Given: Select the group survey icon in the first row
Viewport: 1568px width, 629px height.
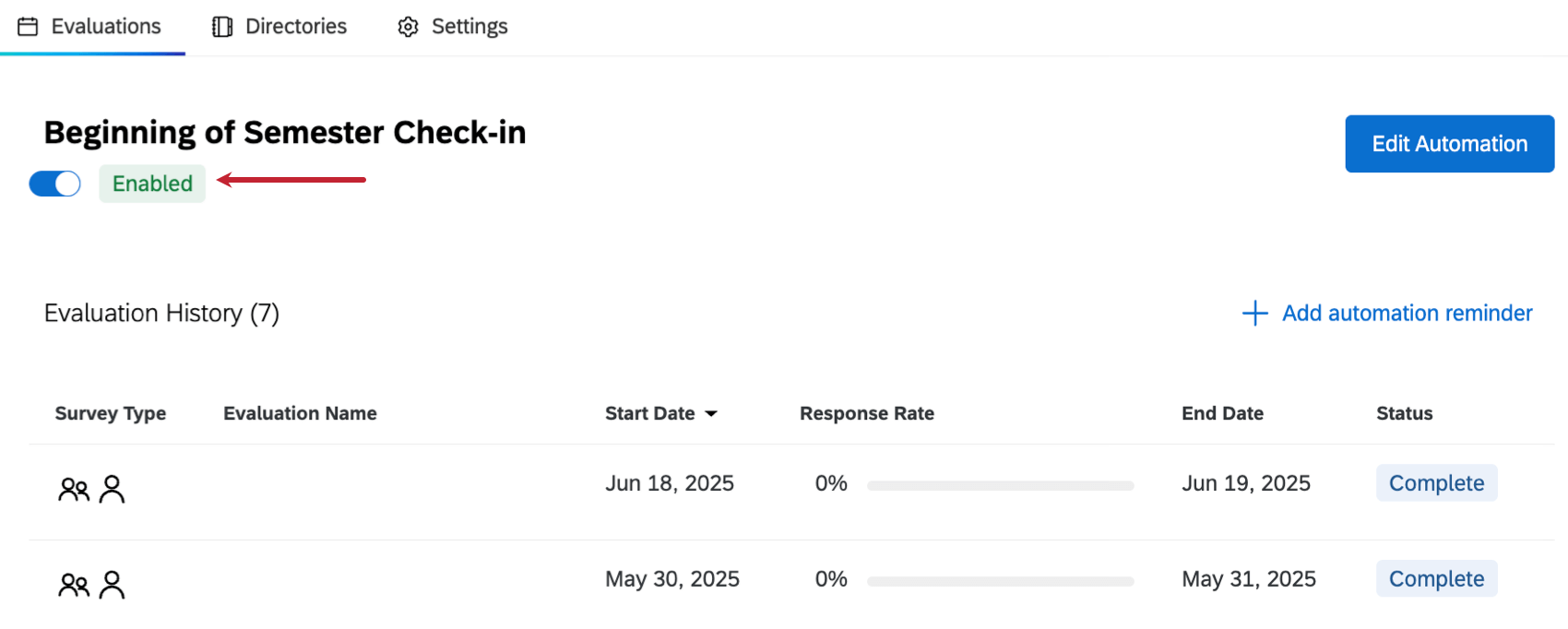Looking at the screenshot, I should pos(73,488).
